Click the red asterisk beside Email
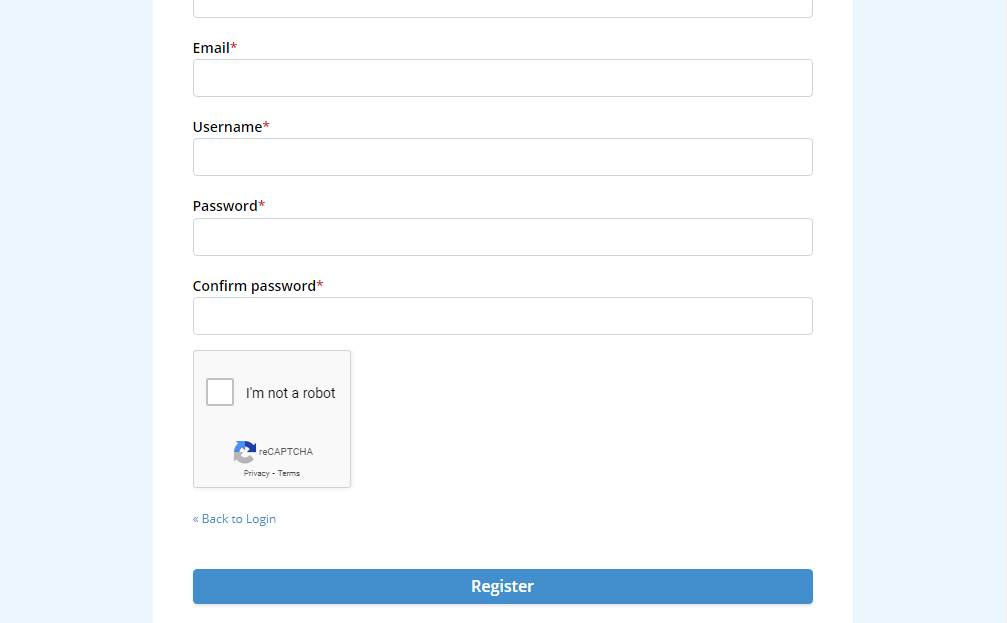1007x623 pixels. (x=234, y=47)
